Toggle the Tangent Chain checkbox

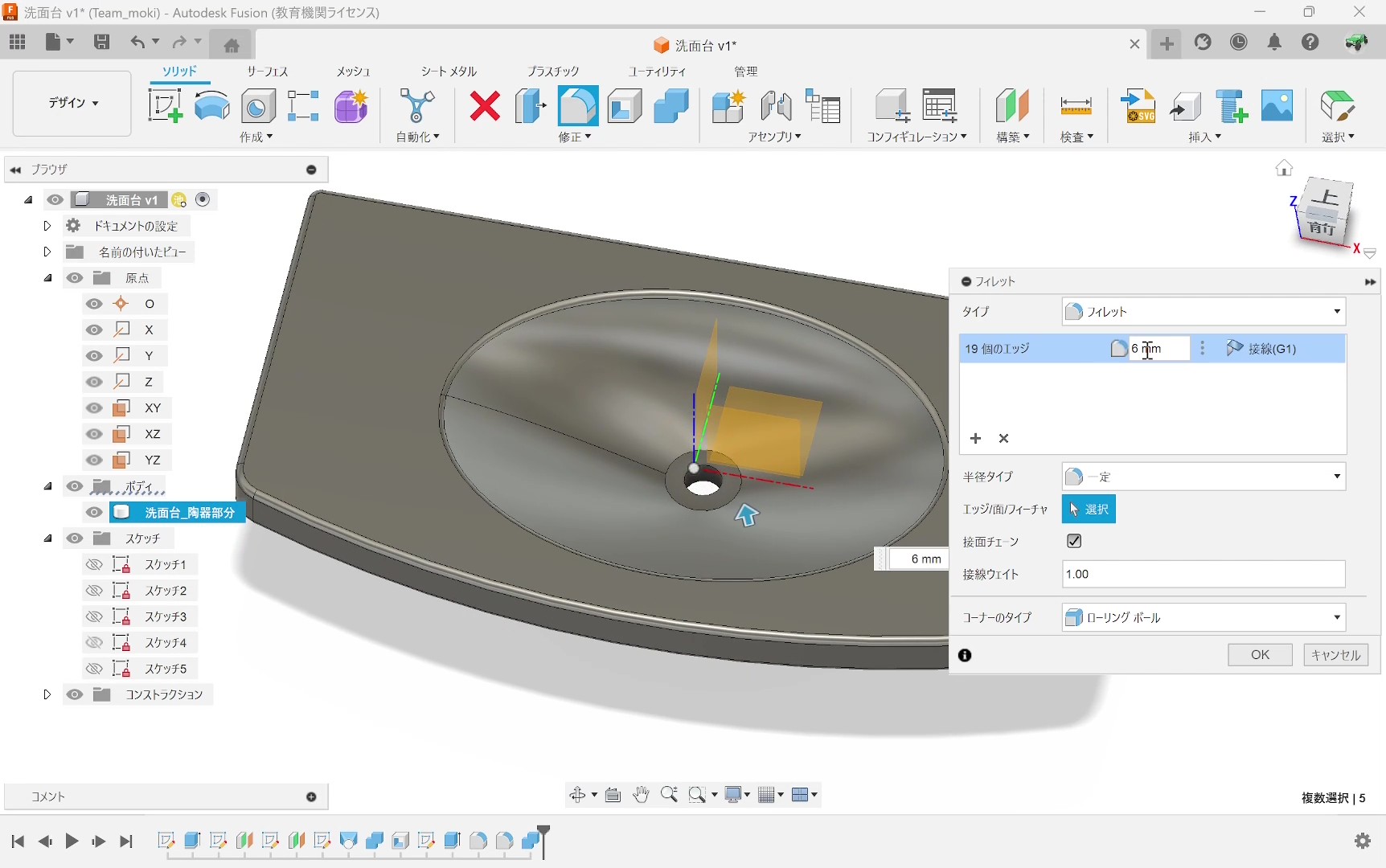pyautogui.click(x=1074, y=541)
